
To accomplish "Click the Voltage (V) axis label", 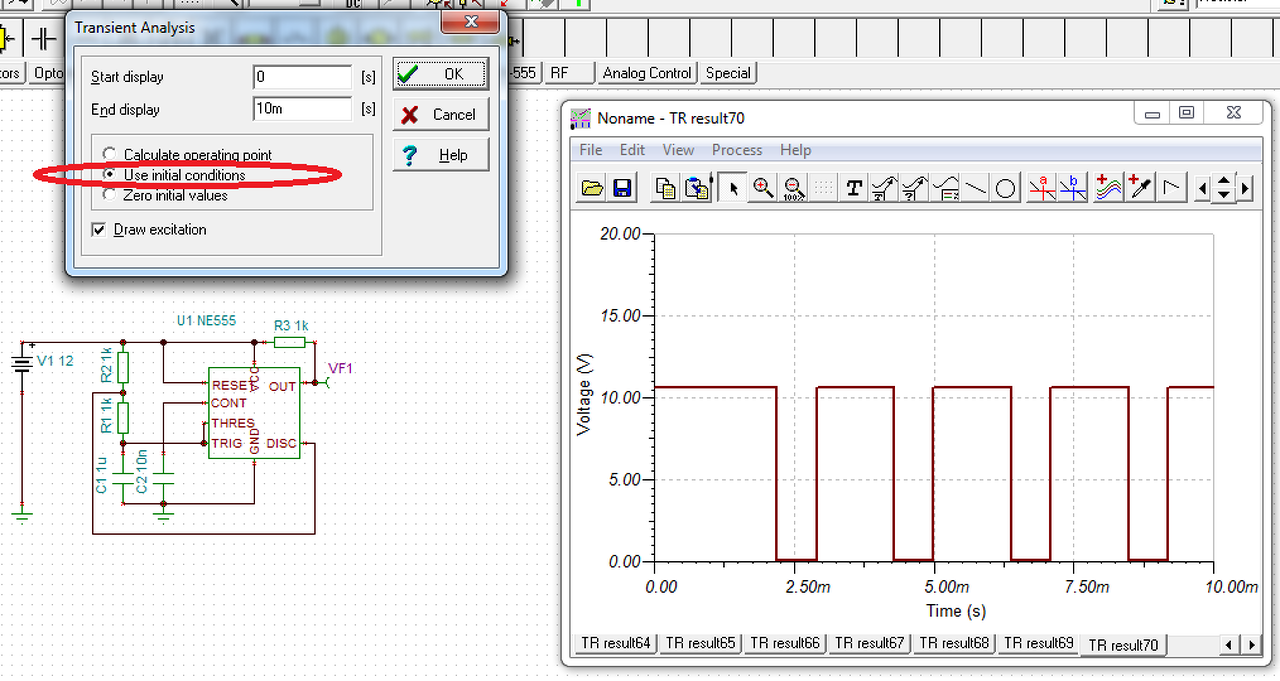I will point(585,397).
